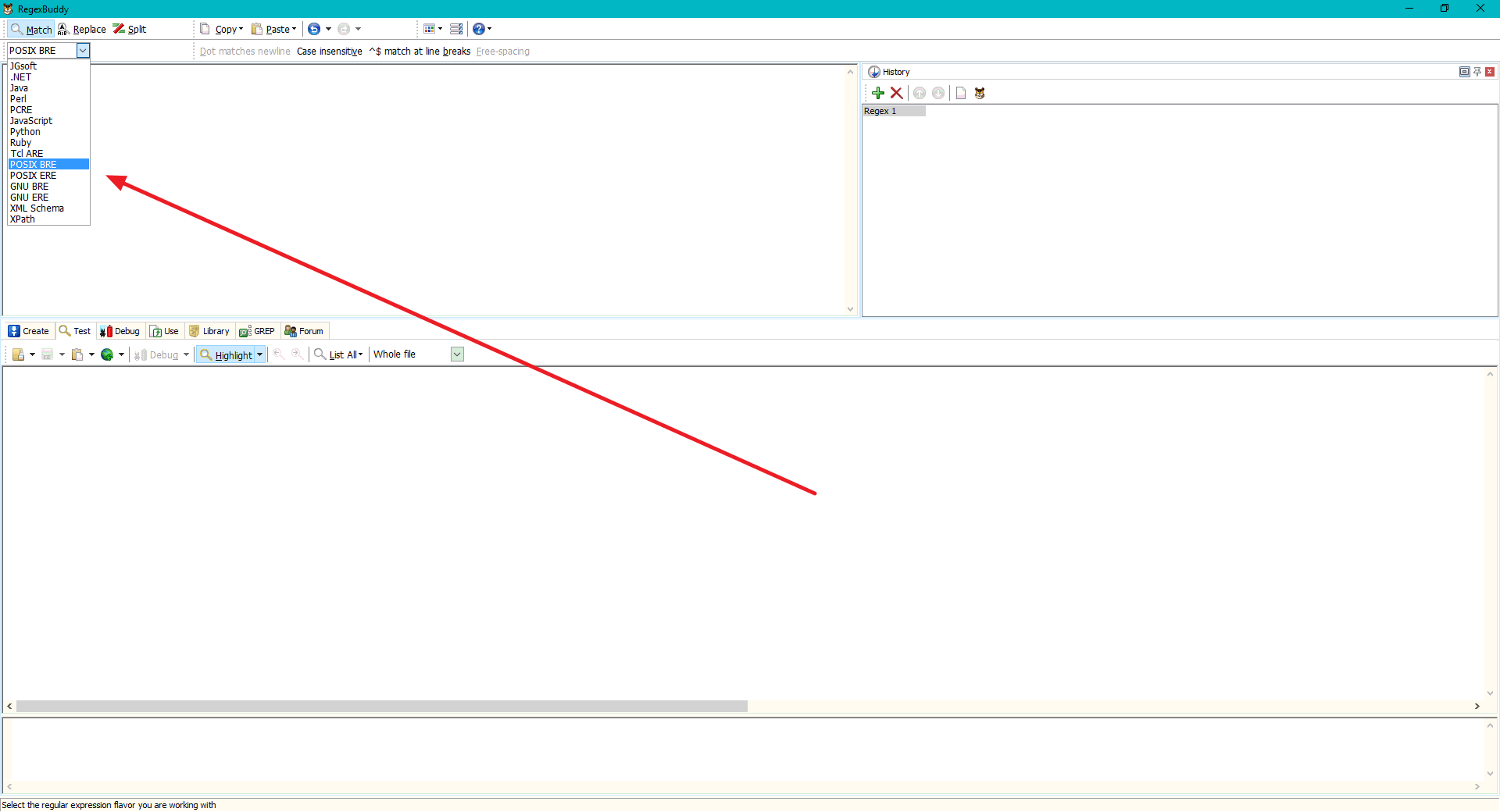
Task: Choose GNU ERE flavor from list
Action: (48, 198)
